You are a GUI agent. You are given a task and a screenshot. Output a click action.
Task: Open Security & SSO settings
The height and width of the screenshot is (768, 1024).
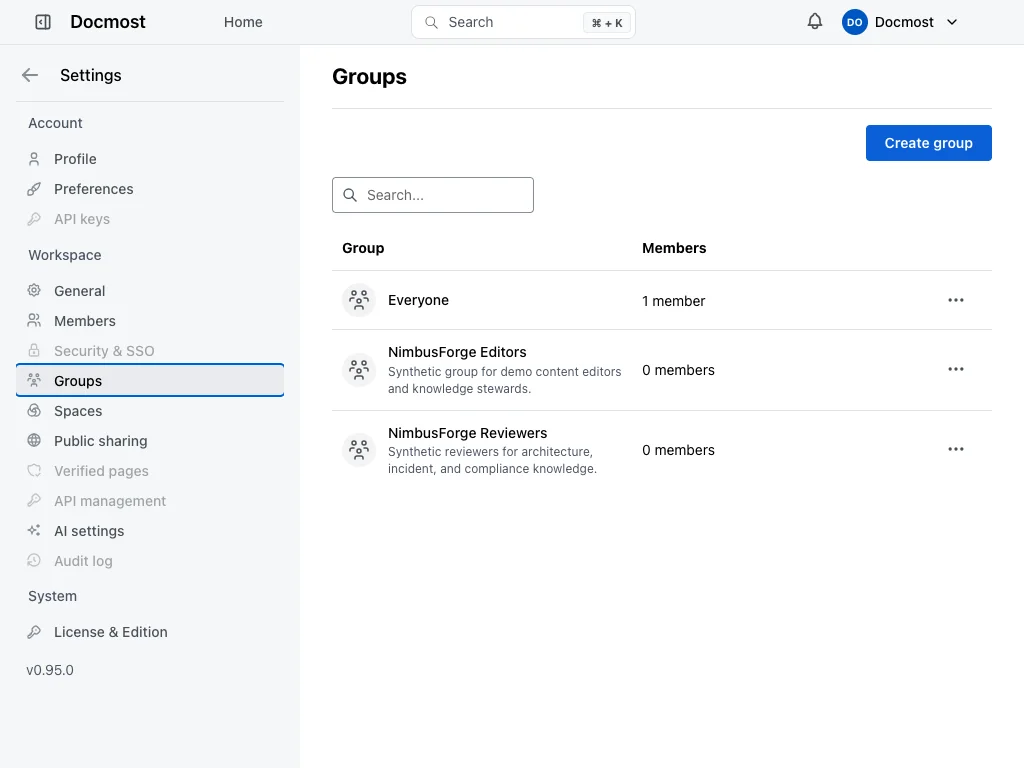(150, 351)
